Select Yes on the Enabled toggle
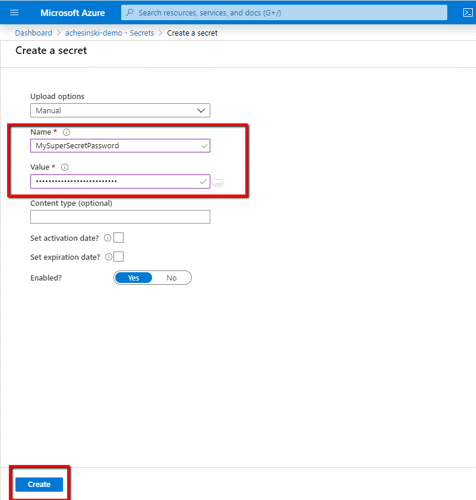The height and width of the screenshot is (500, 476). [134, 278]
